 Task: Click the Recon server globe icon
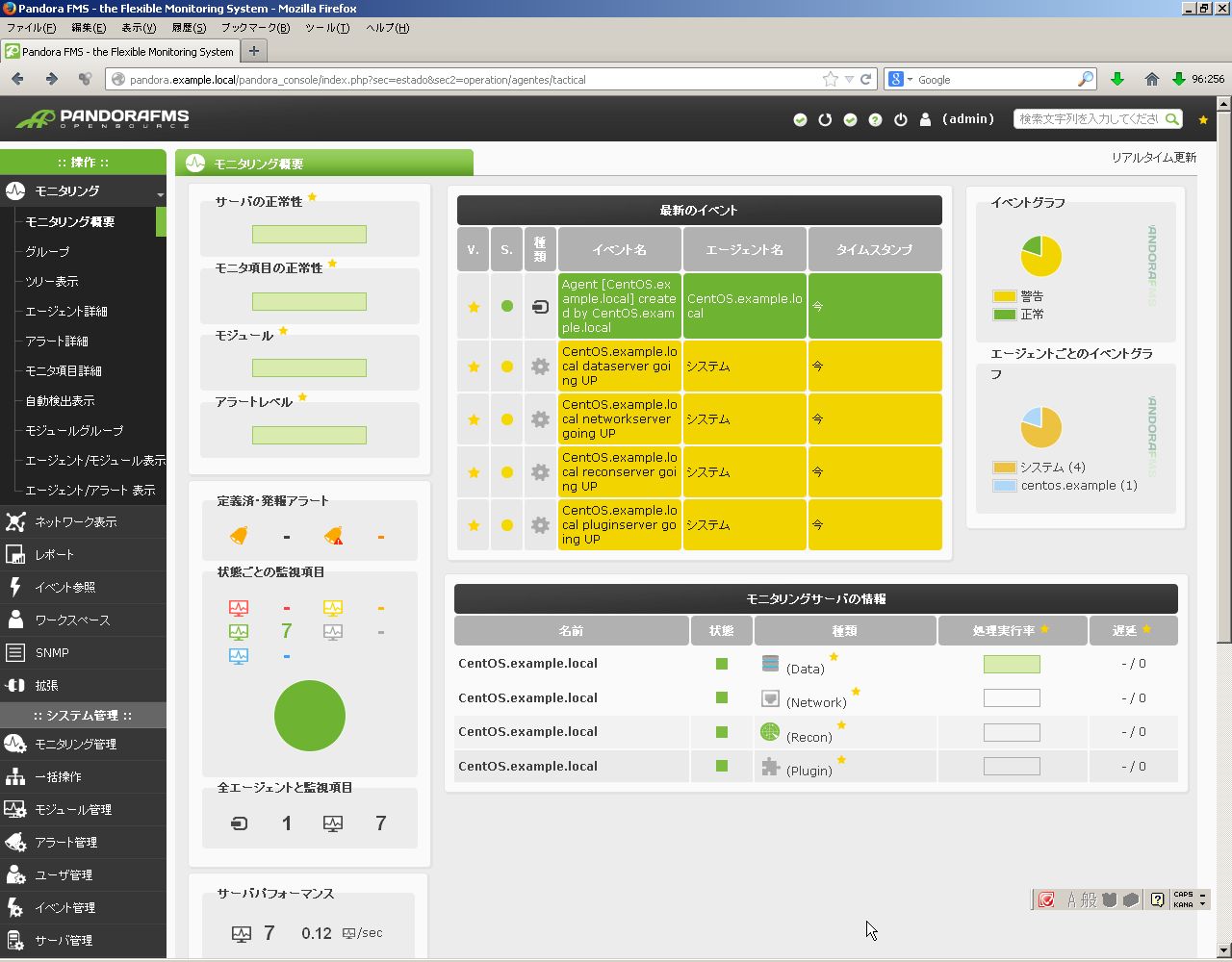tap(770, 731)
